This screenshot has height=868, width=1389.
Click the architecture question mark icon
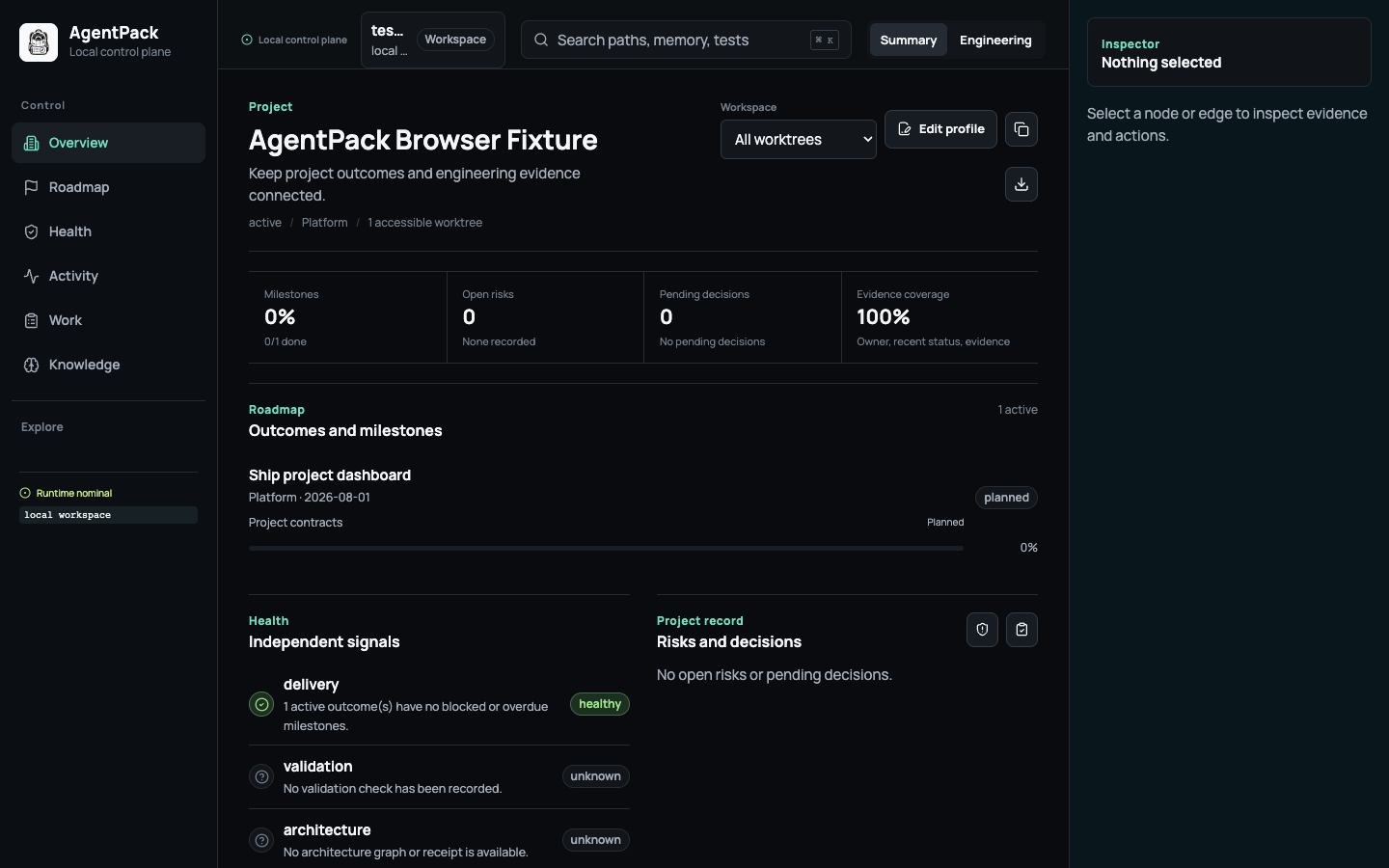coord(261,840)
